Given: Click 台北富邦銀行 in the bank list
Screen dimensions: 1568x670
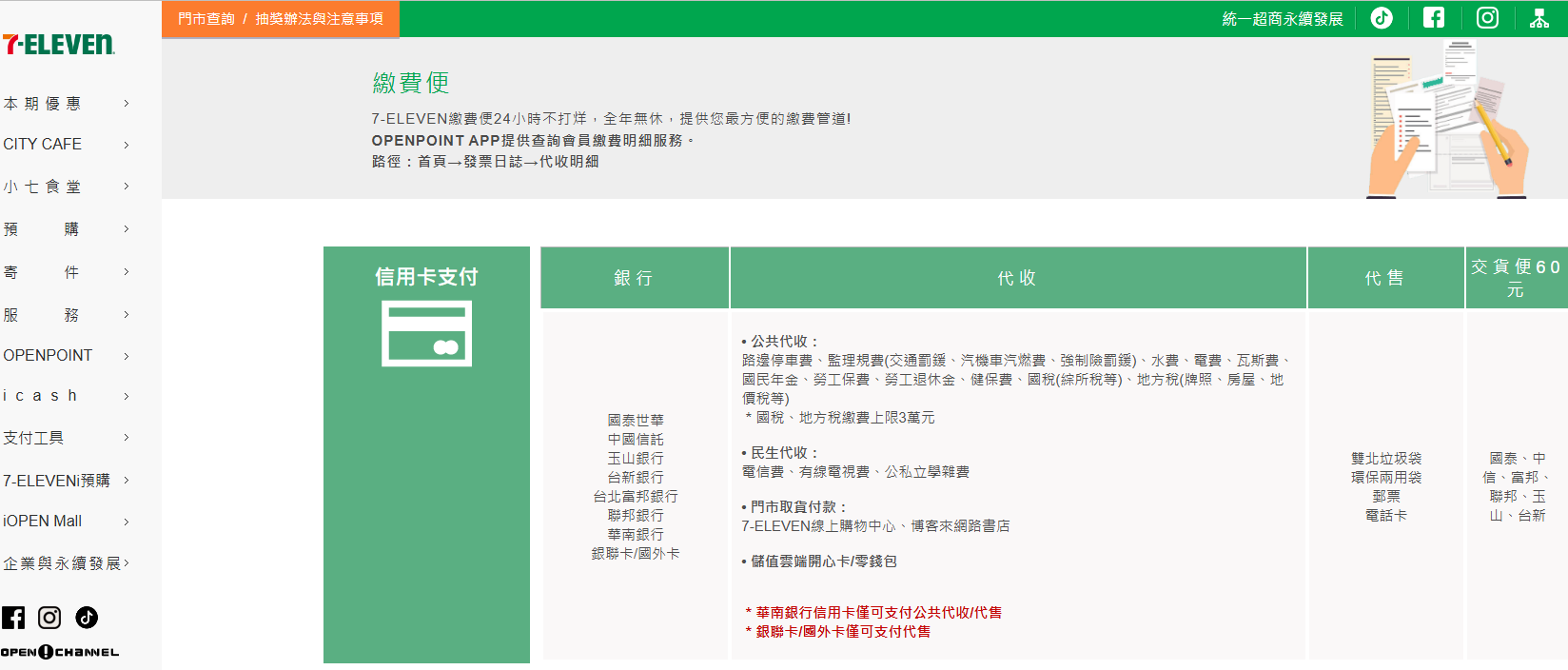Looking at the screenshot, I should coord(636,496).
